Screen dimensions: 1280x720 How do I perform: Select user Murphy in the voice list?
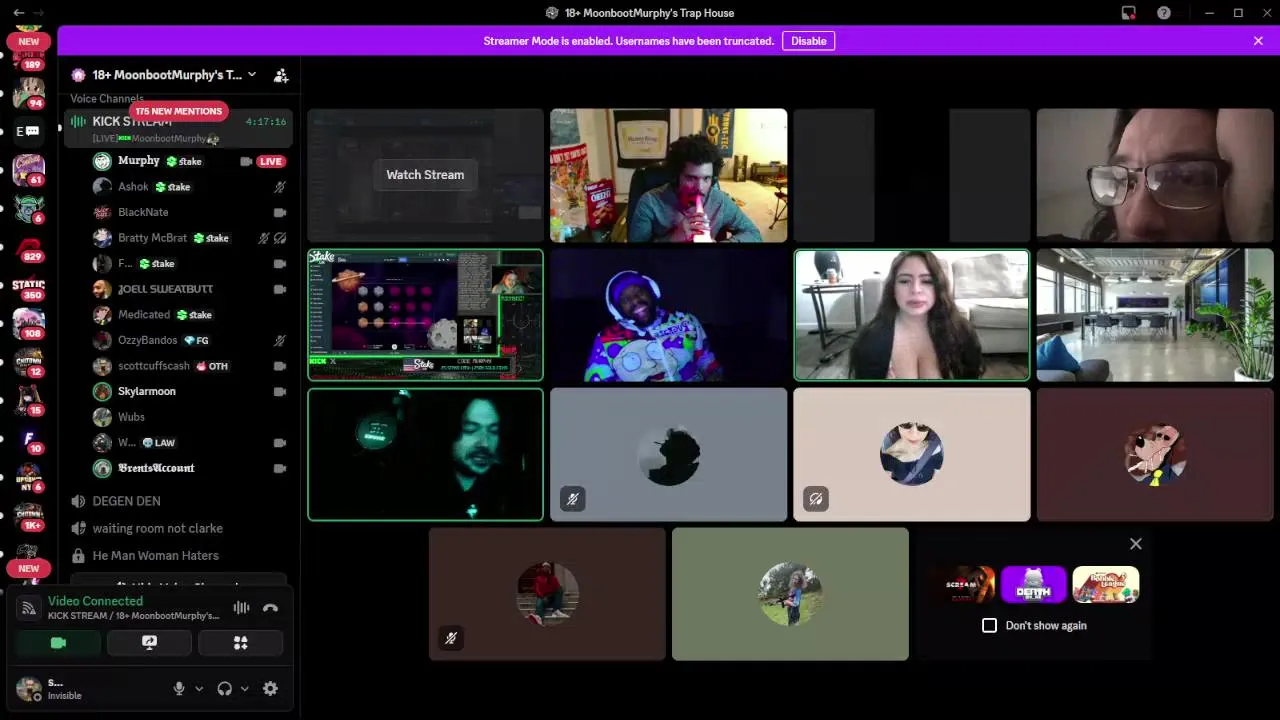[139, 161]
